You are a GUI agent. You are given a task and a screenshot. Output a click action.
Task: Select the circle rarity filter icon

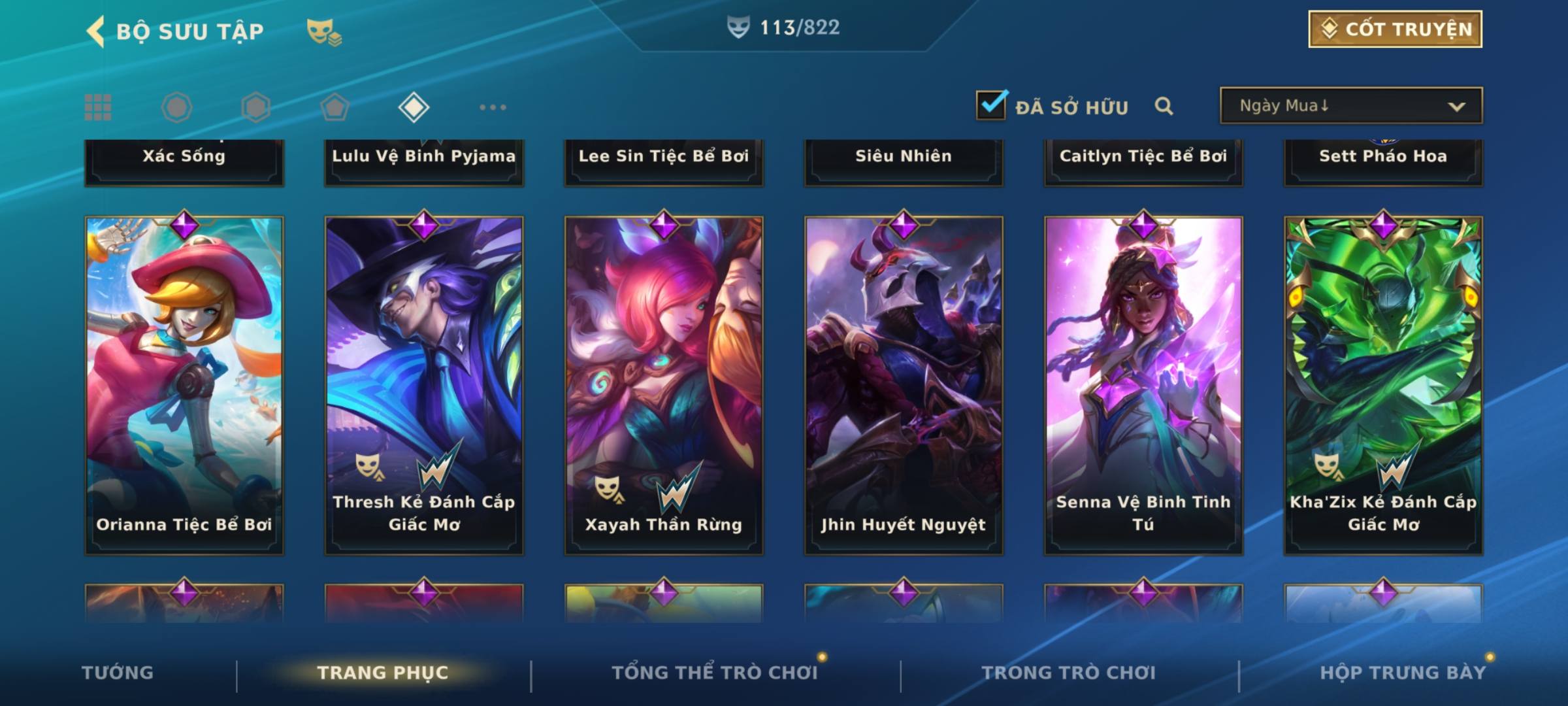pyautogui.click(x=176, y=107)
